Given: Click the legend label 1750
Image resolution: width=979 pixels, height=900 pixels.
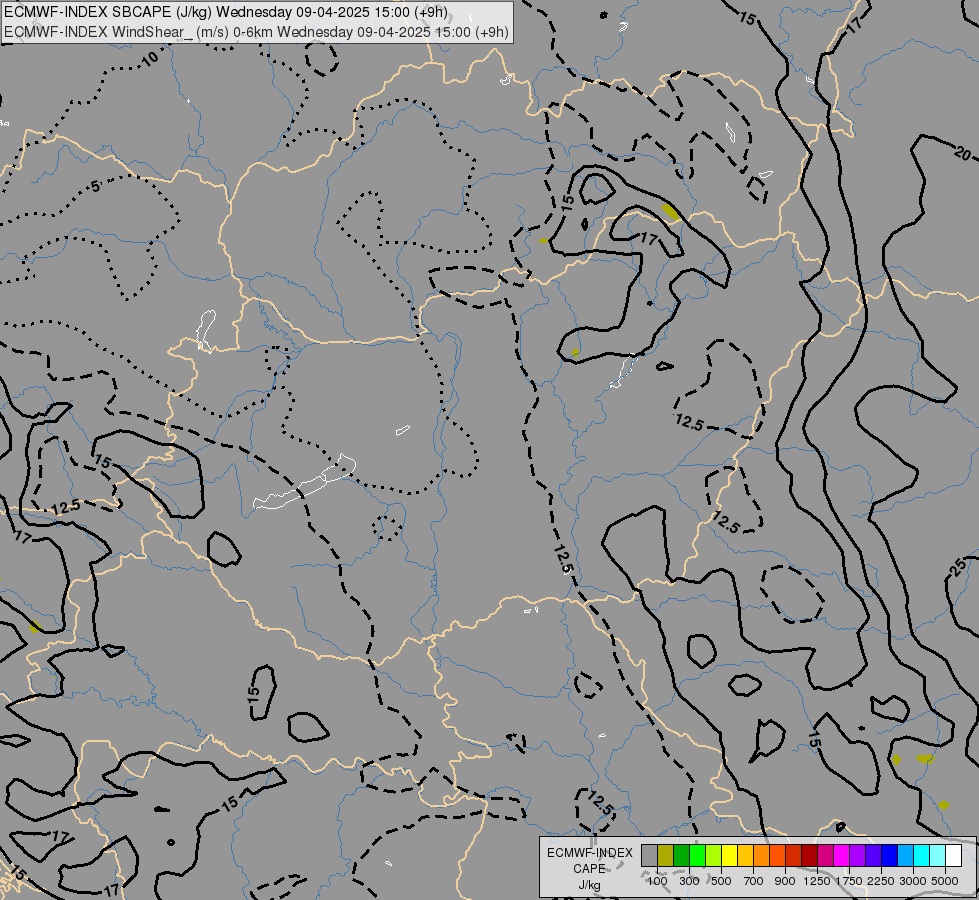Looking at the screenshot, I should (849, 881).
